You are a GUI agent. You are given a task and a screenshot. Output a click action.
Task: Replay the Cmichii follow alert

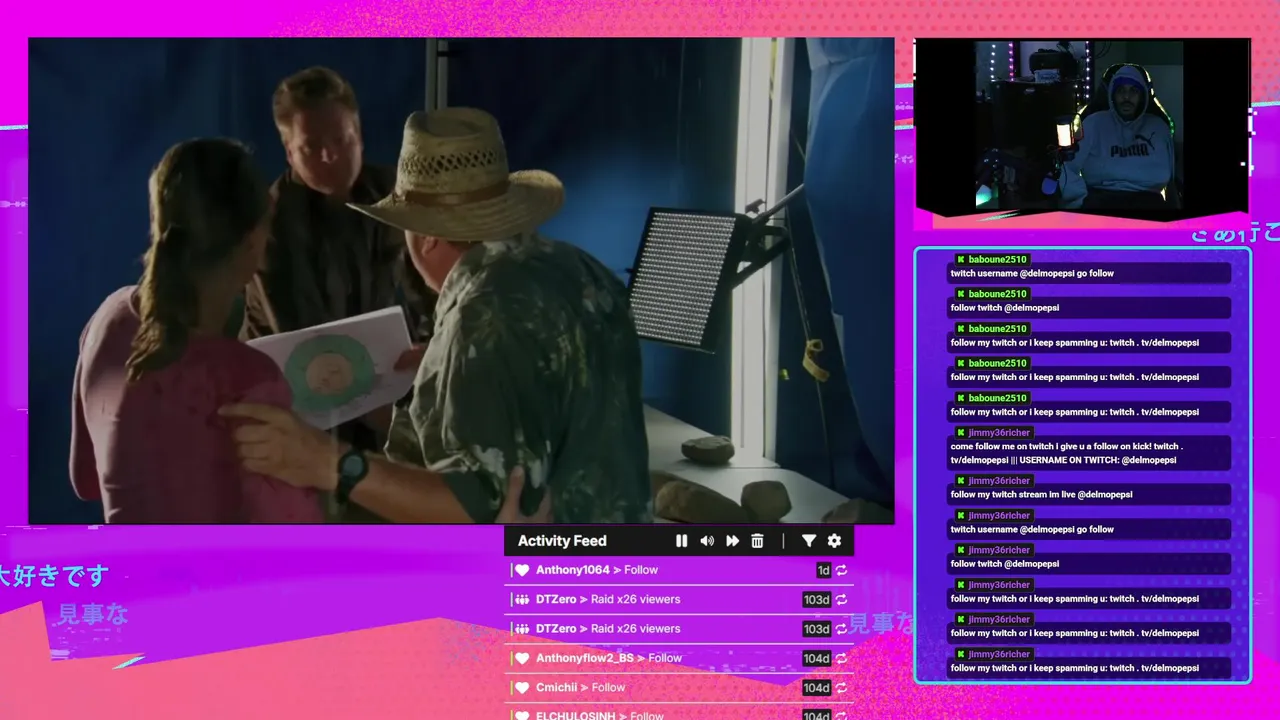[842, 688]
